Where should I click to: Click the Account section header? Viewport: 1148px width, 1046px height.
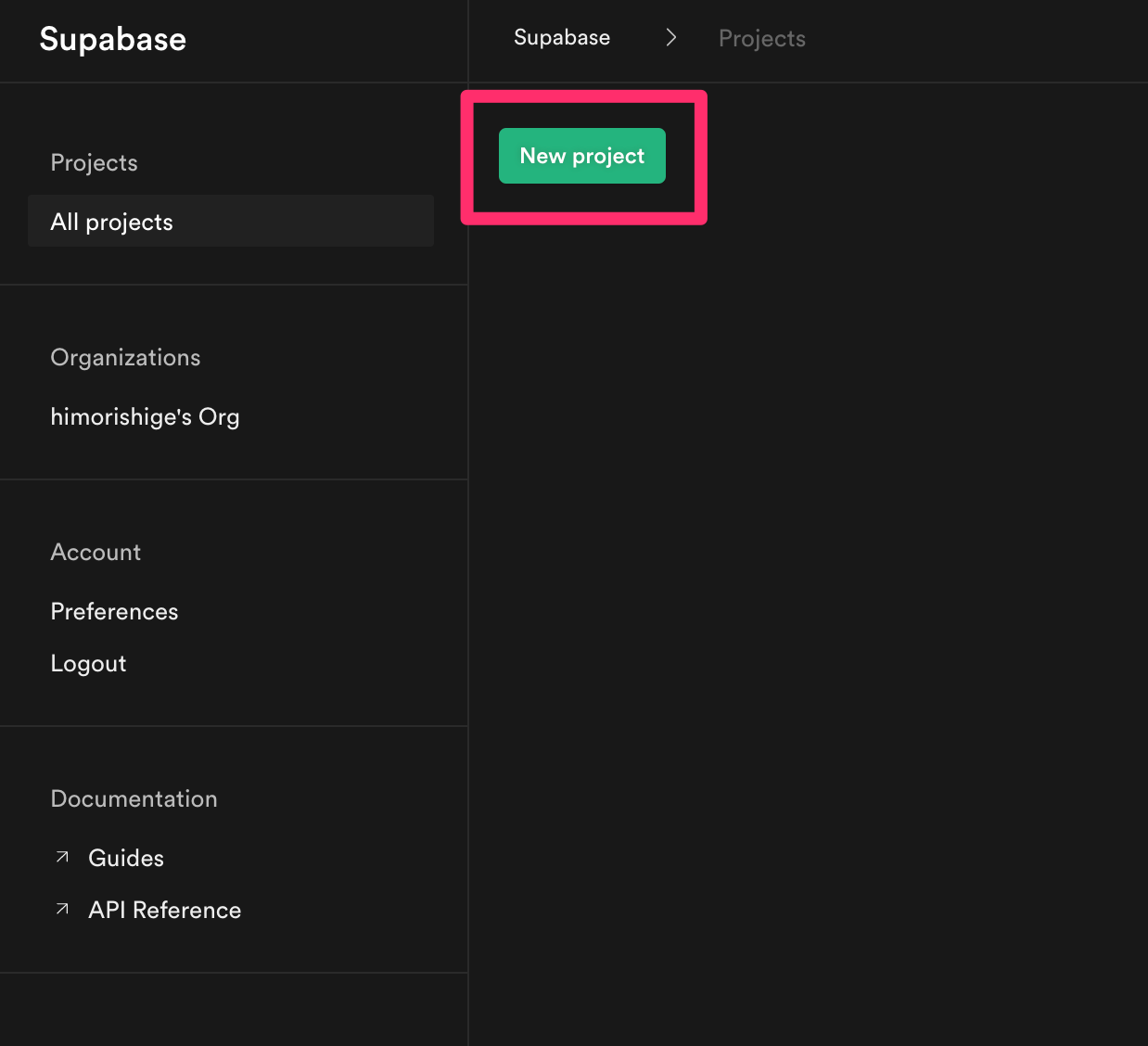point(96,552)
